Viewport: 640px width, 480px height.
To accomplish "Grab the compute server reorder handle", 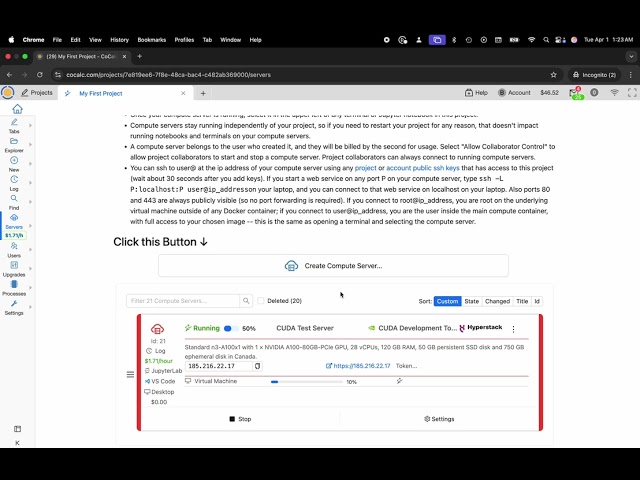I will (130, 374).
